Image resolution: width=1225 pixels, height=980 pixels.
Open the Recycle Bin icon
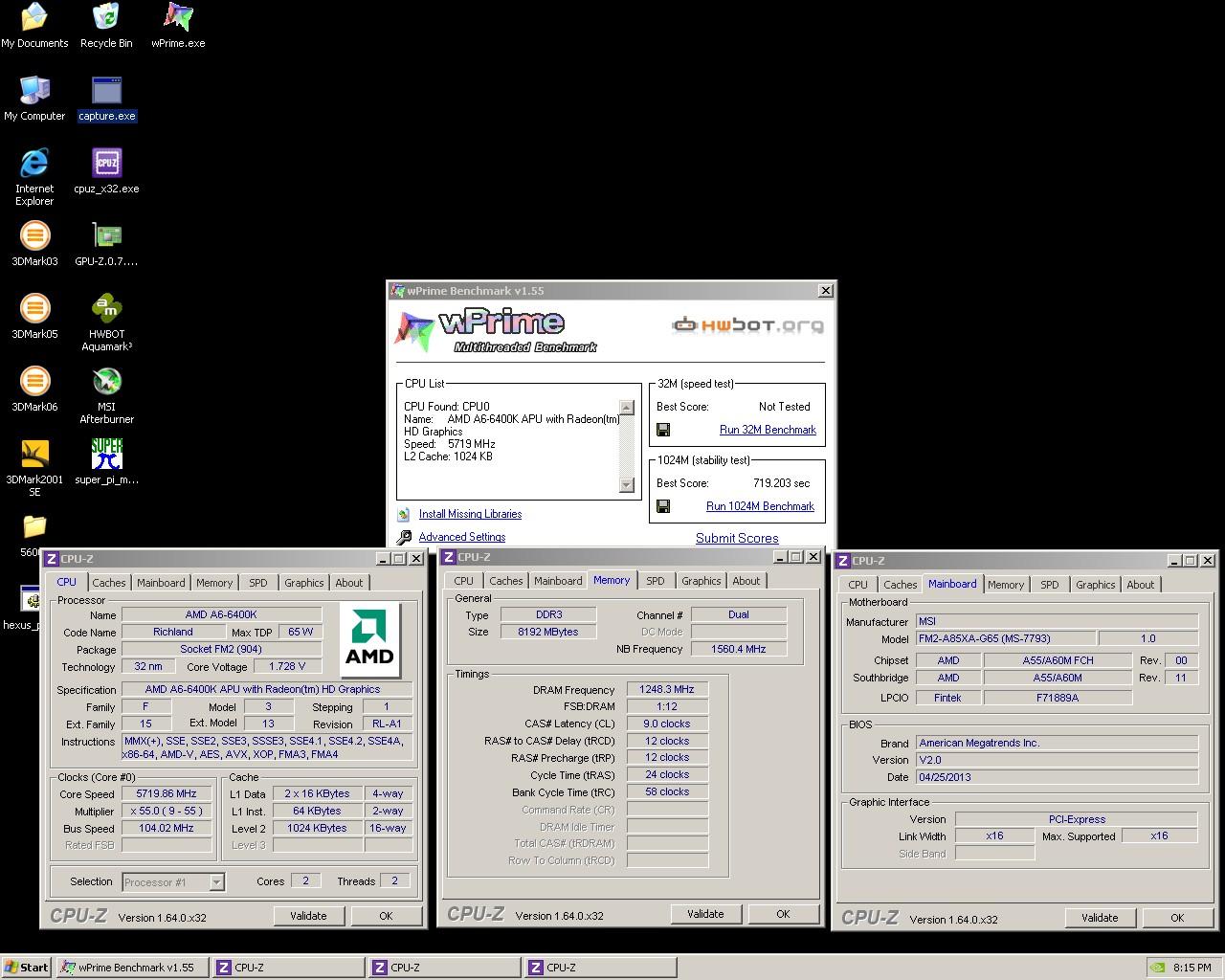(106, 26)
